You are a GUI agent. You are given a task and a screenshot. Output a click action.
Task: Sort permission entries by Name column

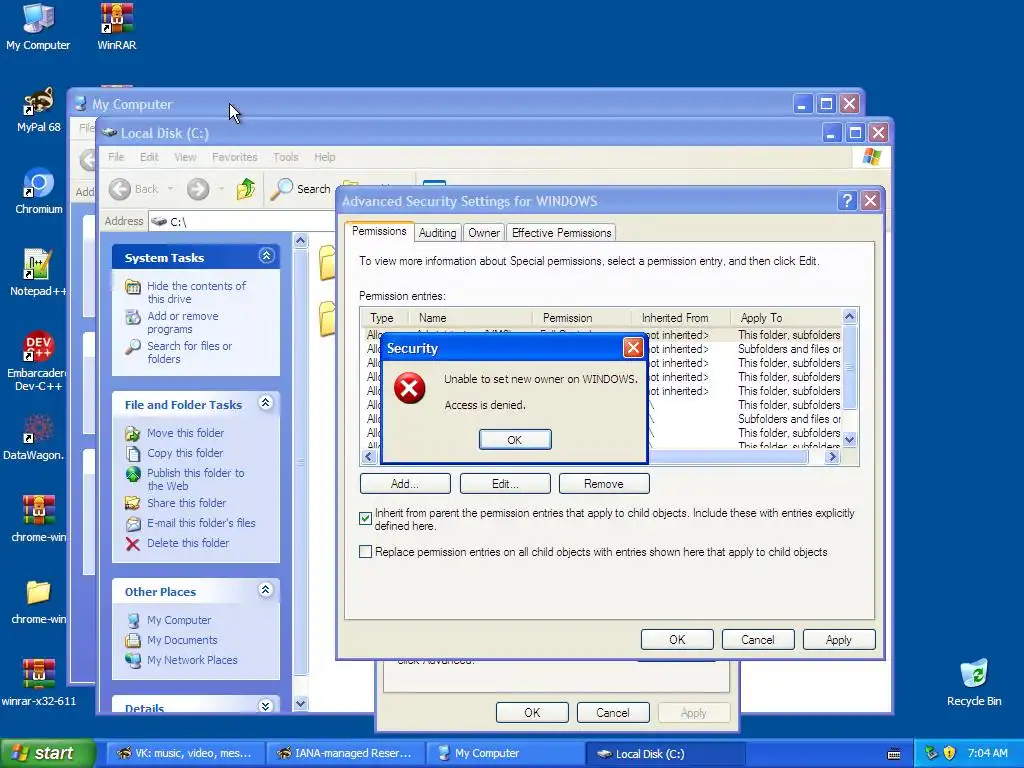470,318
